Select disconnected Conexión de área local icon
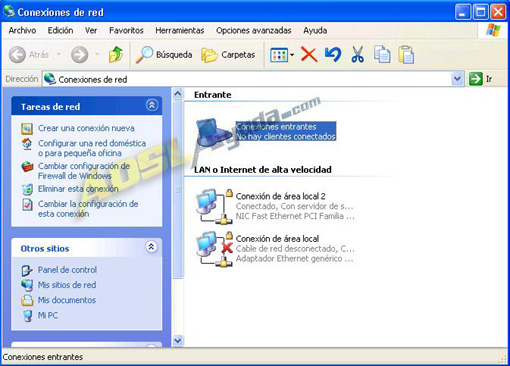 click(214, 249)
